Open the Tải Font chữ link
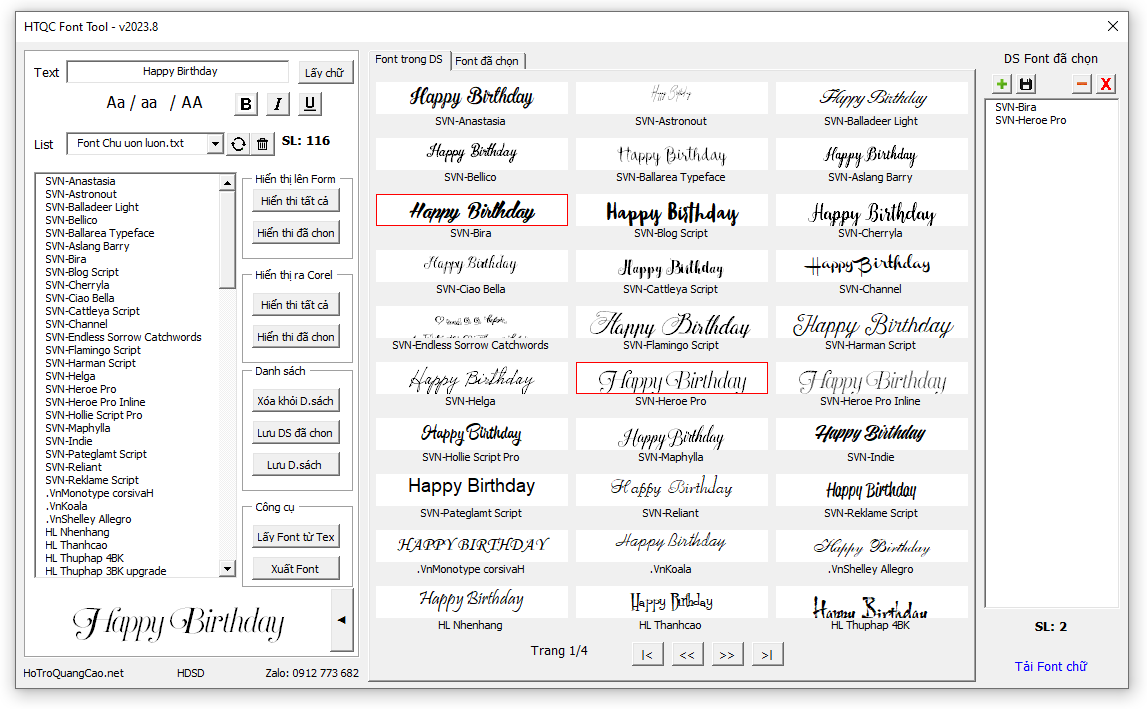This screenshot has width=1147, height=709. 1050,666
